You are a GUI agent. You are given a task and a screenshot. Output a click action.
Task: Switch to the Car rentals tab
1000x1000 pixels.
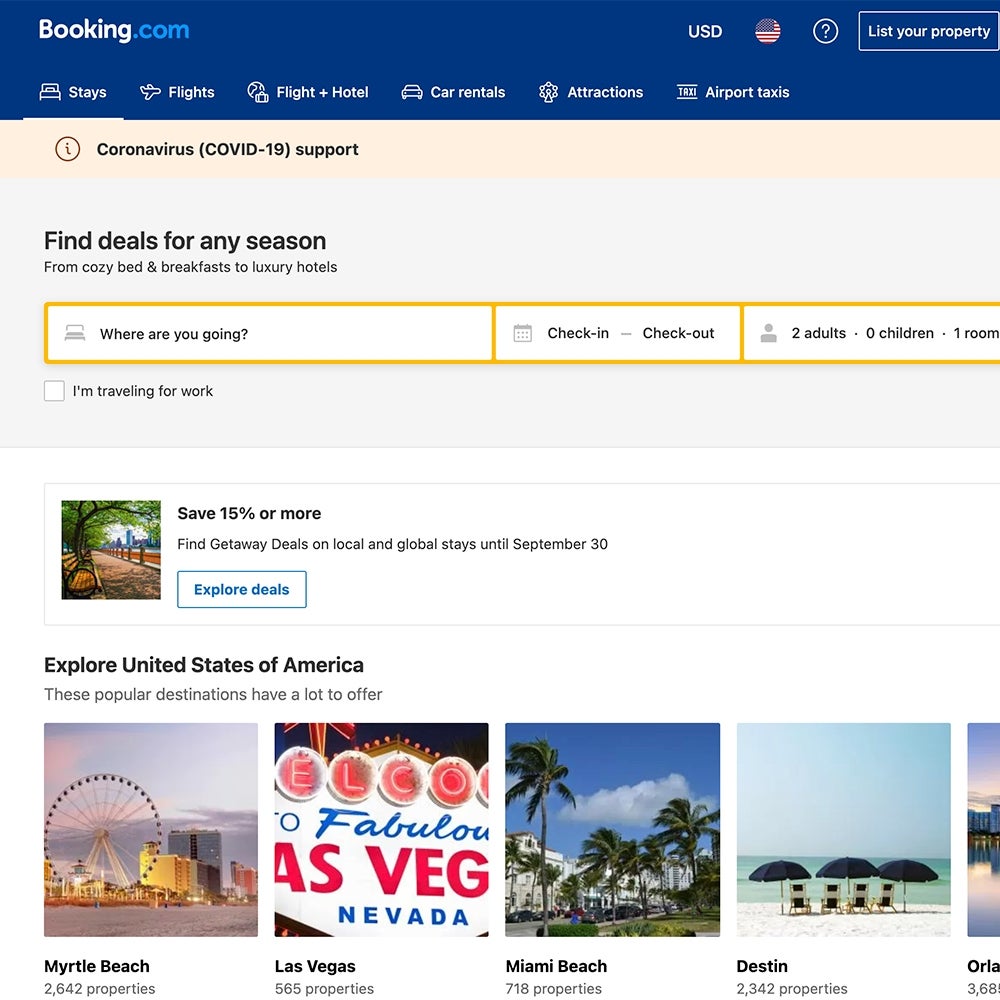click(453, 92)
